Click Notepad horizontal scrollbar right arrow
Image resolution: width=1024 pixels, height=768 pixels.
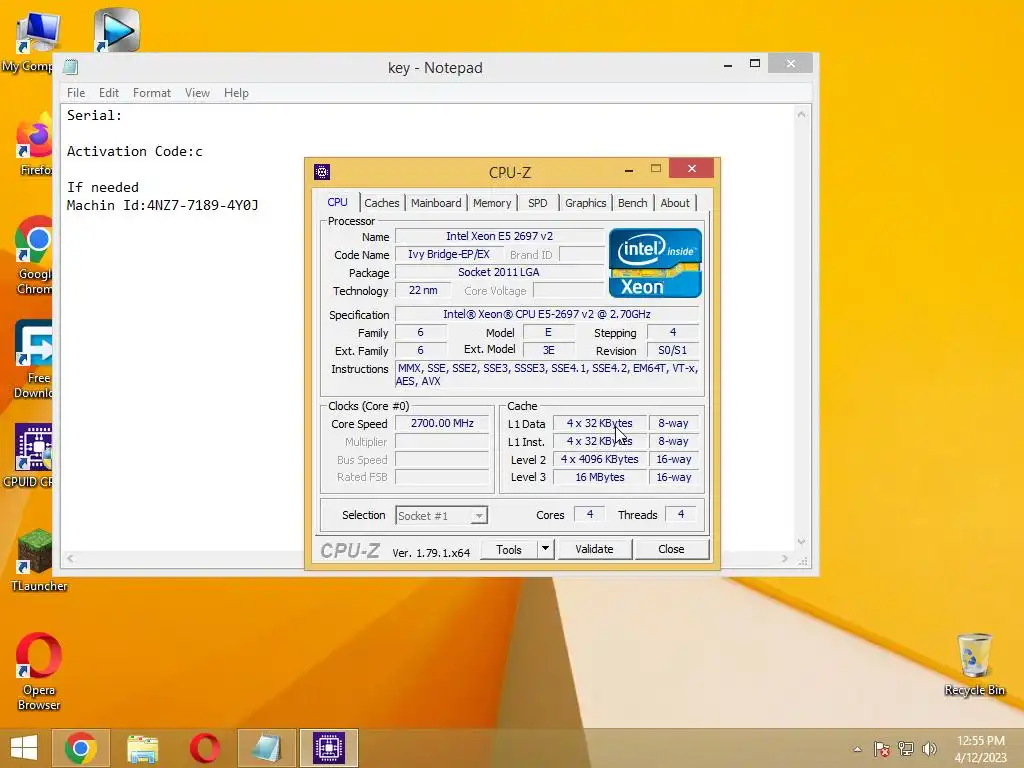pyautogui.click(x=785, y=558)
